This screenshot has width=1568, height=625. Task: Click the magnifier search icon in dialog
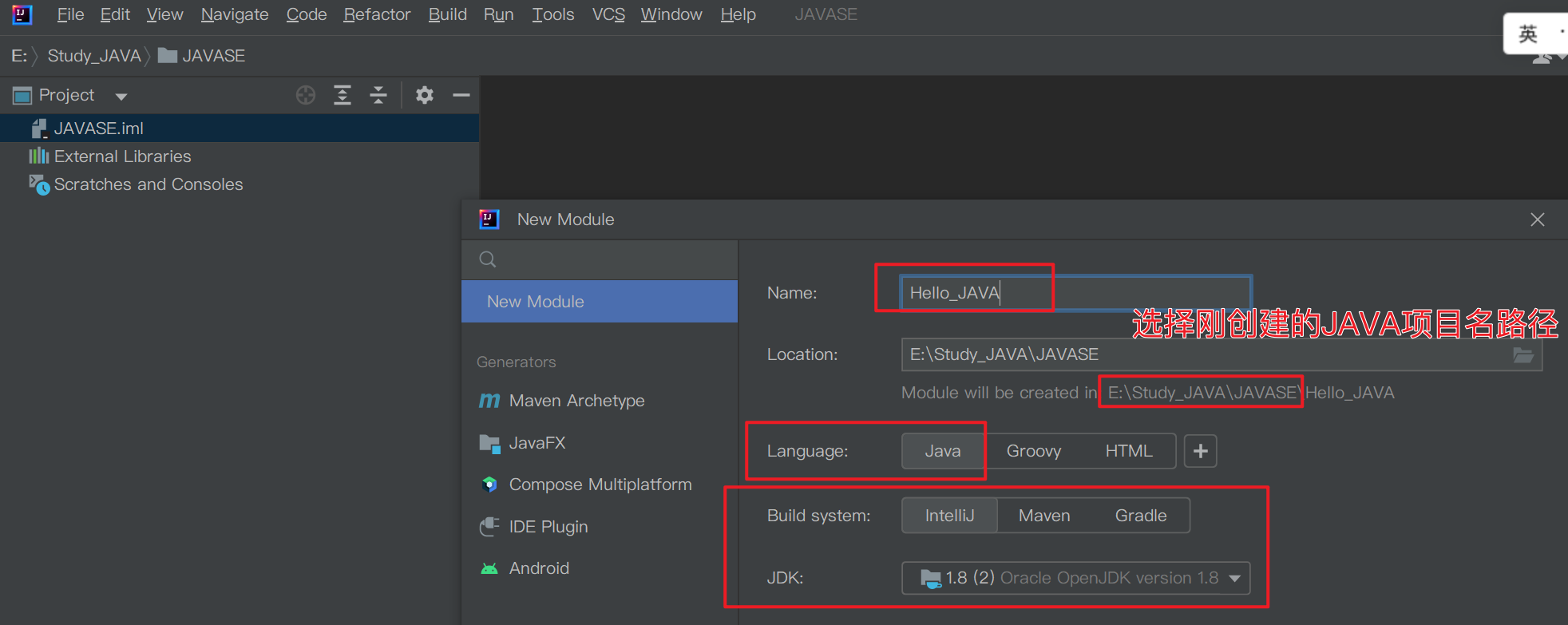(488, 259)
